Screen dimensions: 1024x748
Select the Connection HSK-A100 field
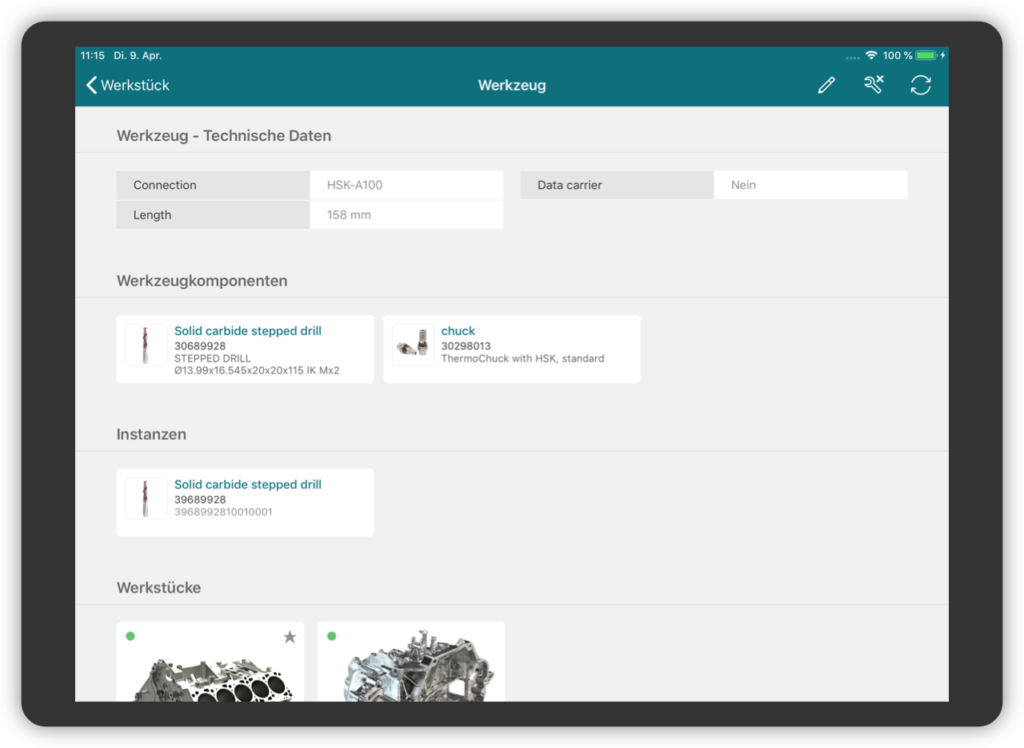click(406, 185)
